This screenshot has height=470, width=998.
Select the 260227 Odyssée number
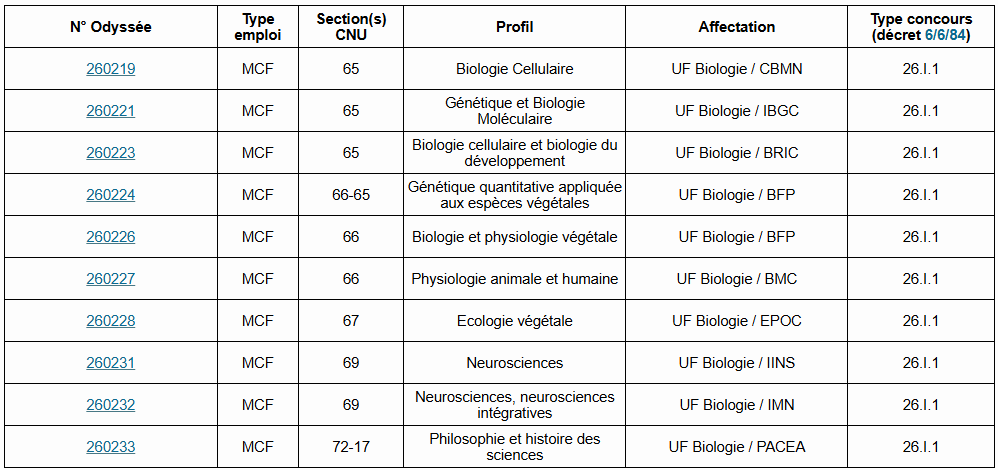pyautogui.click(x=110, y=279)
